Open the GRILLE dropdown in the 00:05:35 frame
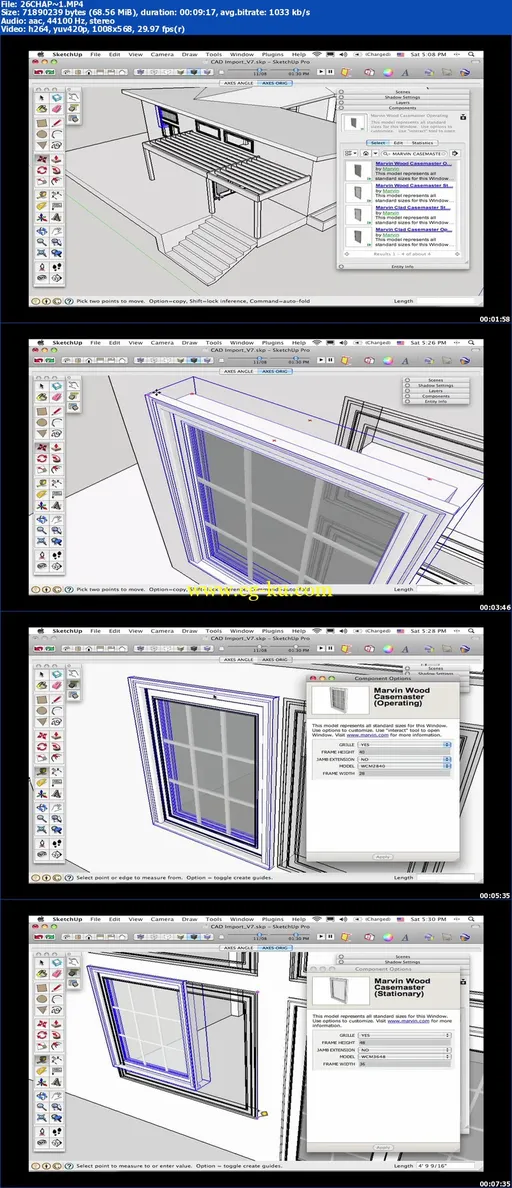This screenshot has width=512, height=1188. [404, 745]
